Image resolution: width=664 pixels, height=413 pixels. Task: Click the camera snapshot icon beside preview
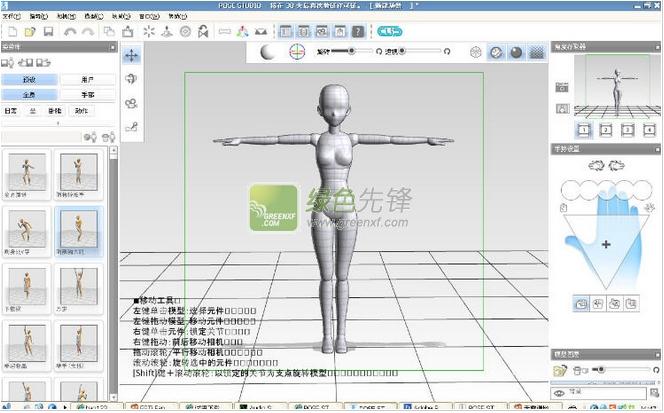(x=562, y=87)
